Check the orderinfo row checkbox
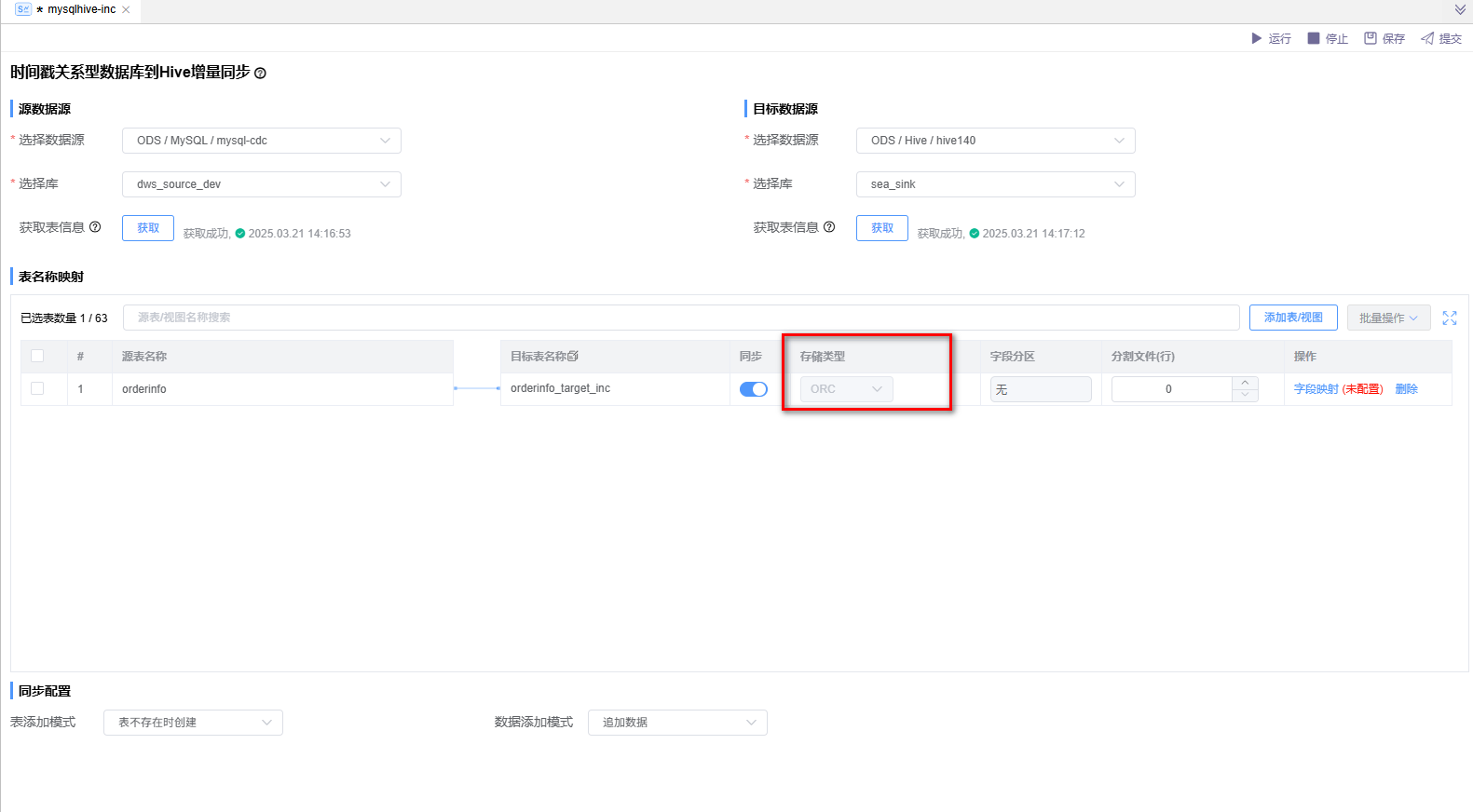This screenshot has width=1473, height=812. click(x=37, y=388)
